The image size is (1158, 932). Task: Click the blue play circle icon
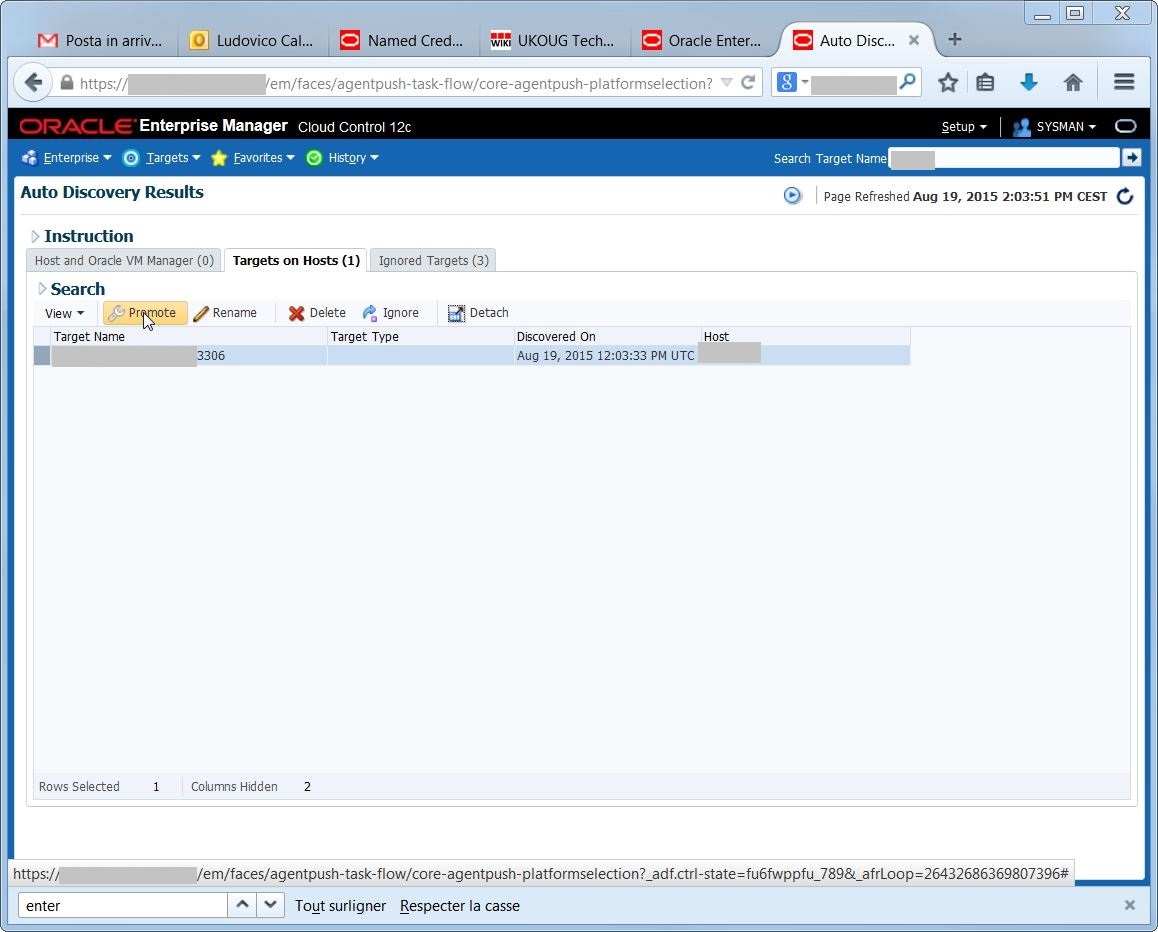pyautogui.click(x=792, y=196)
